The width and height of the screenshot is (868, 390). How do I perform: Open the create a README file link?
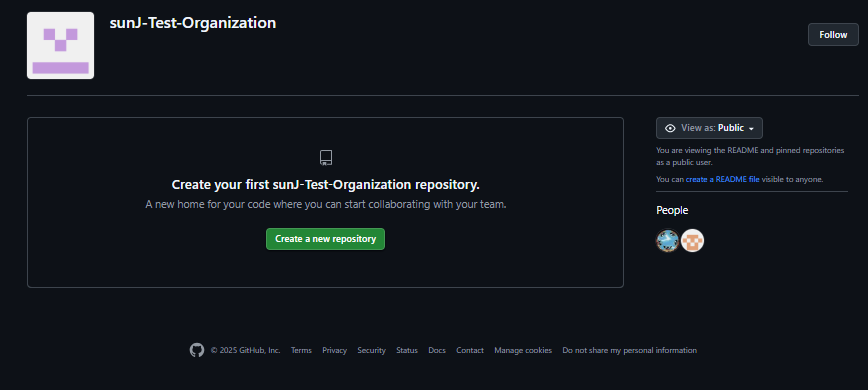[x=722, y=179]
